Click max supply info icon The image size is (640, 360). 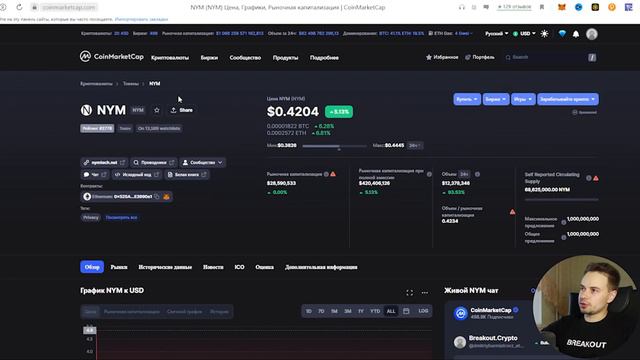[x=564, y=222]
